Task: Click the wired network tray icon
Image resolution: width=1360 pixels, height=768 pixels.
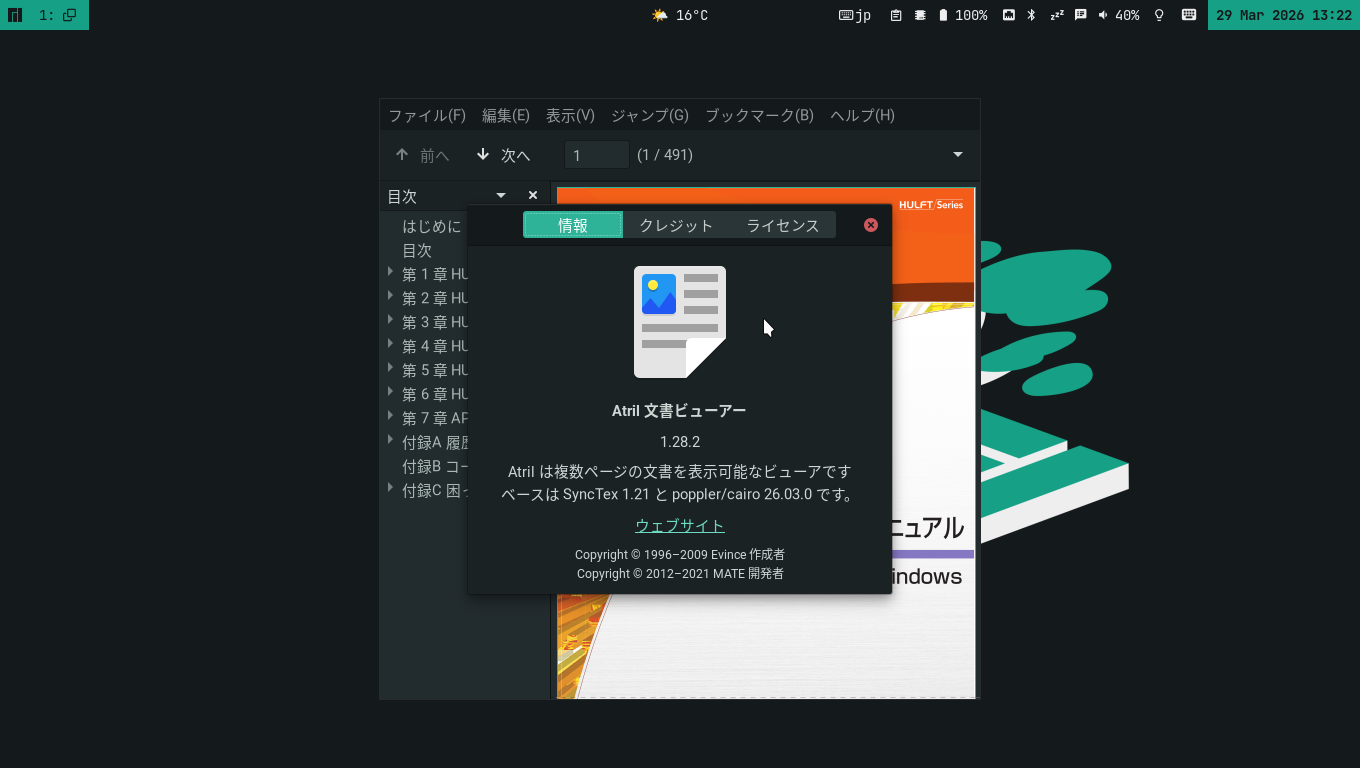Action: (x=1009, y=15)
